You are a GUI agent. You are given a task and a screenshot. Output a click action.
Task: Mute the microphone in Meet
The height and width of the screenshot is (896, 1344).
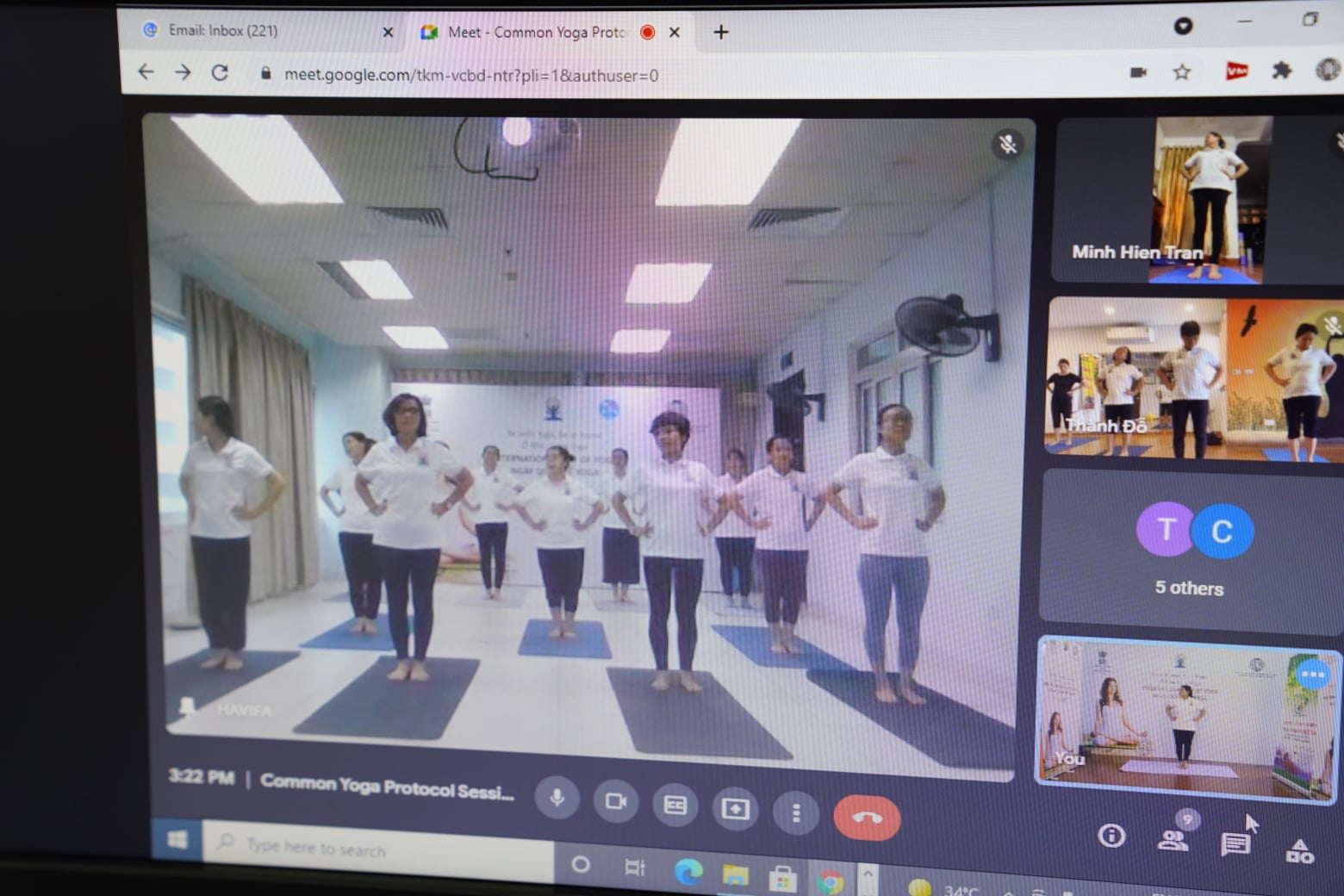(557, 798)
